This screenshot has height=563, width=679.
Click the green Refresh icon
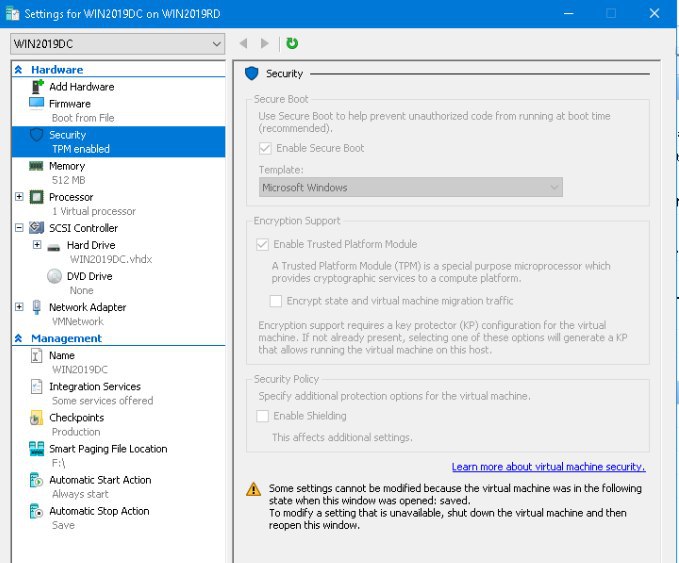292,43
